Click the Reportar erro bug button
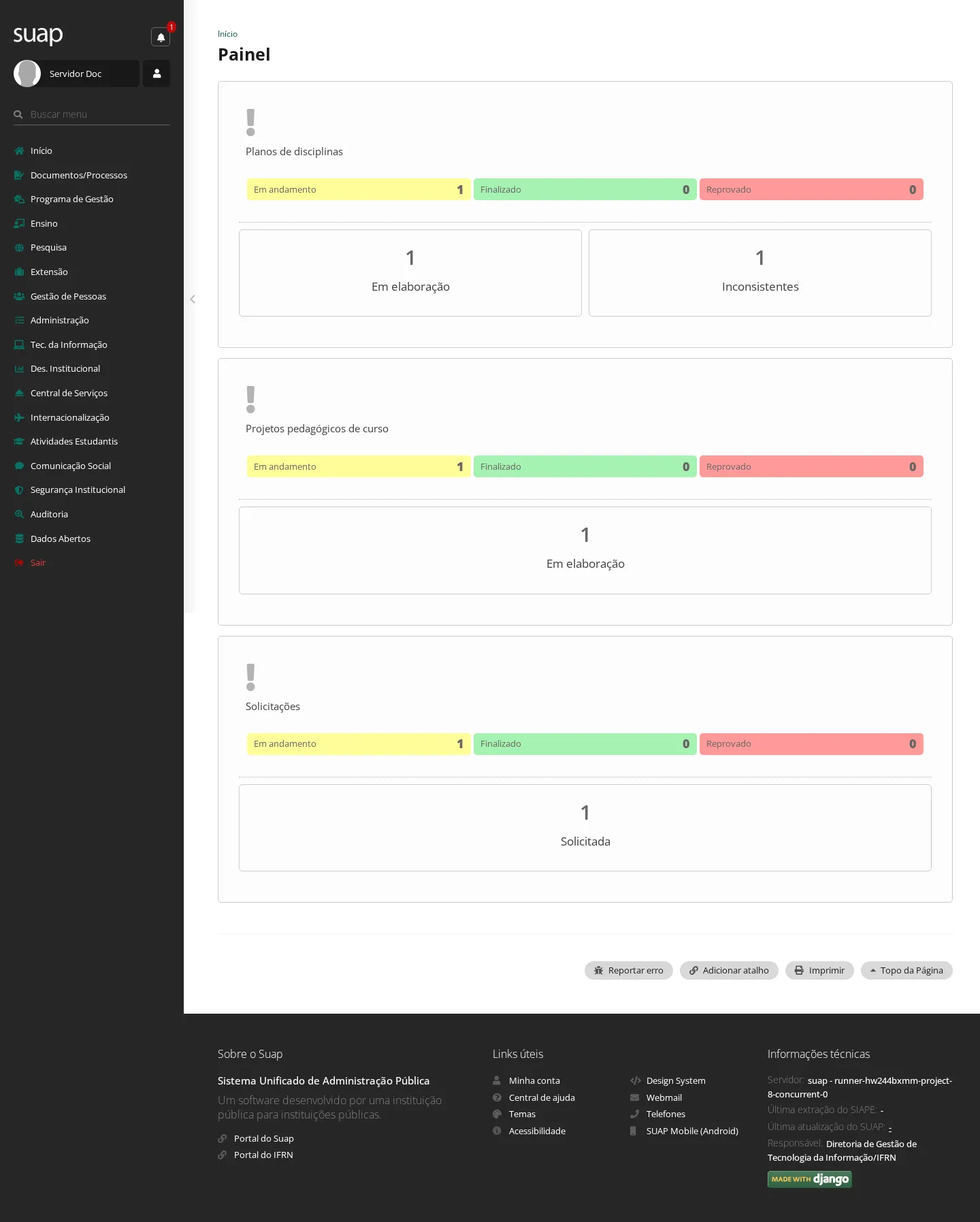Screen dimensions: 980x1222 click(x=628, y=970)
